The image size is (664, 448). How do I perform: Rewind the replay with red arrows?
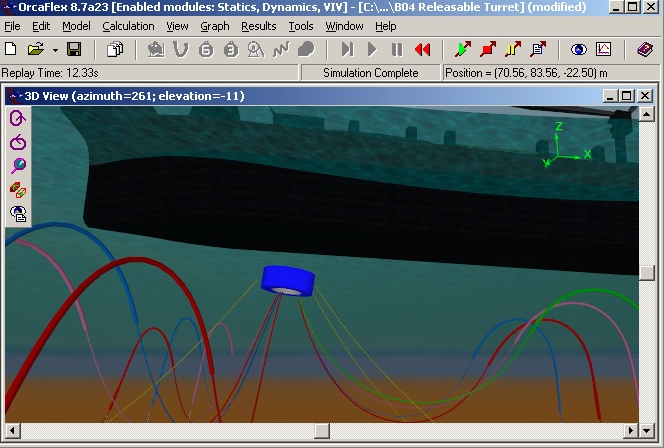[422, 50]
